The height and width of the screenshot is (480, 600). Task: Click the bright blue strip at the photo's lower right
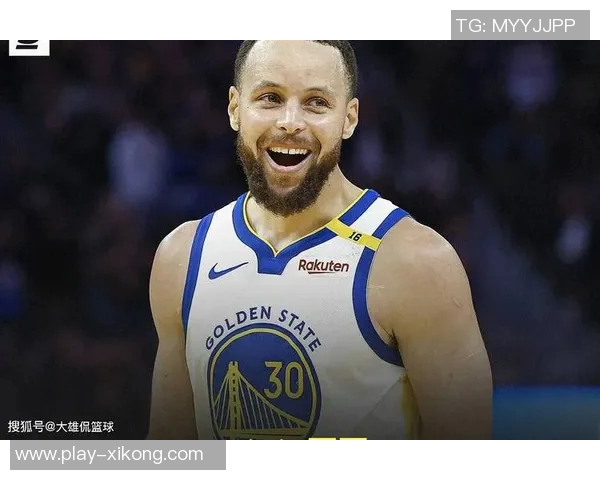coord(546,413)
